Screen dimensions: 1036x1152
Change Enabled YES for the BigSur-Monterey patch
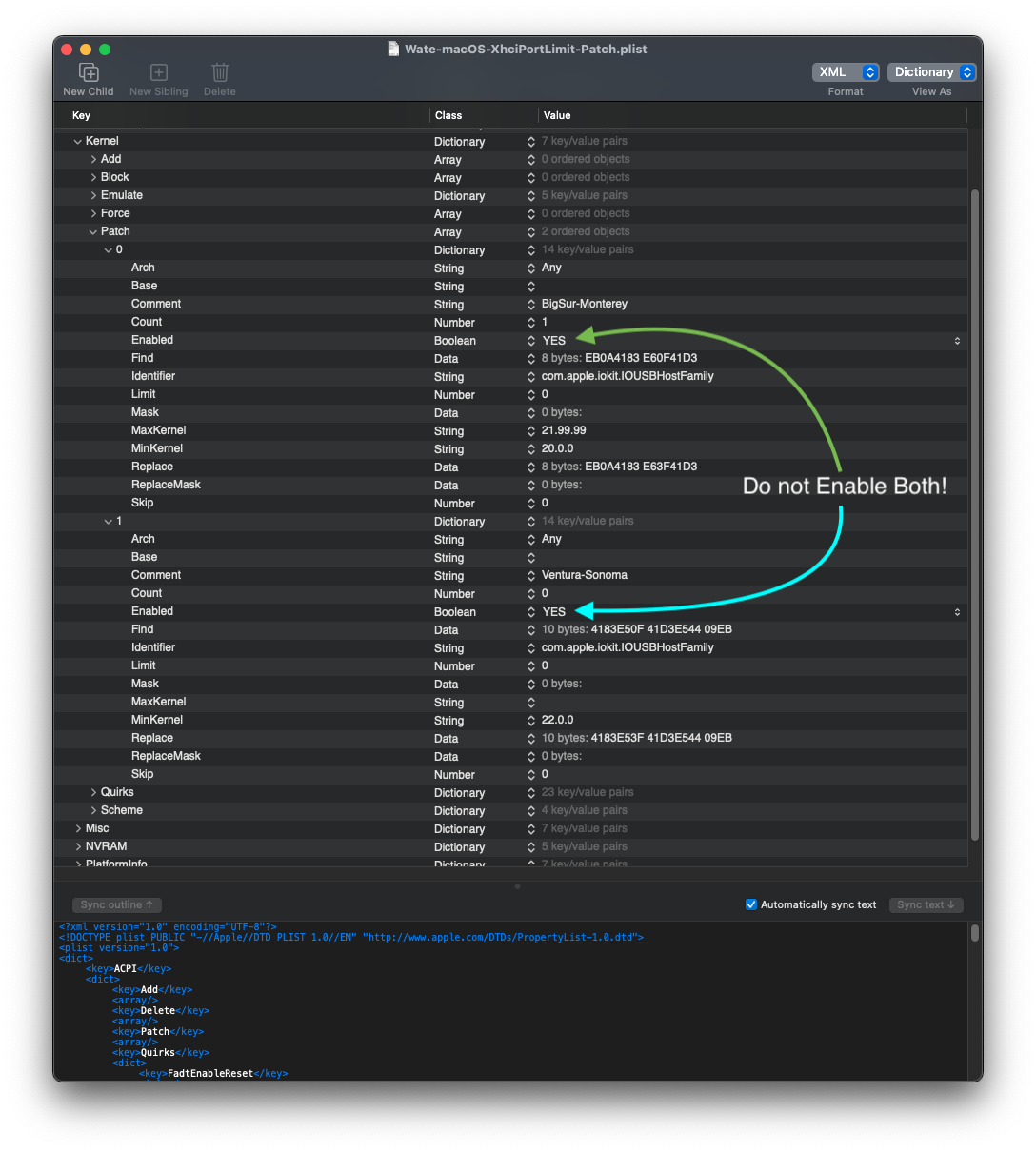click(x=553, y=340)
